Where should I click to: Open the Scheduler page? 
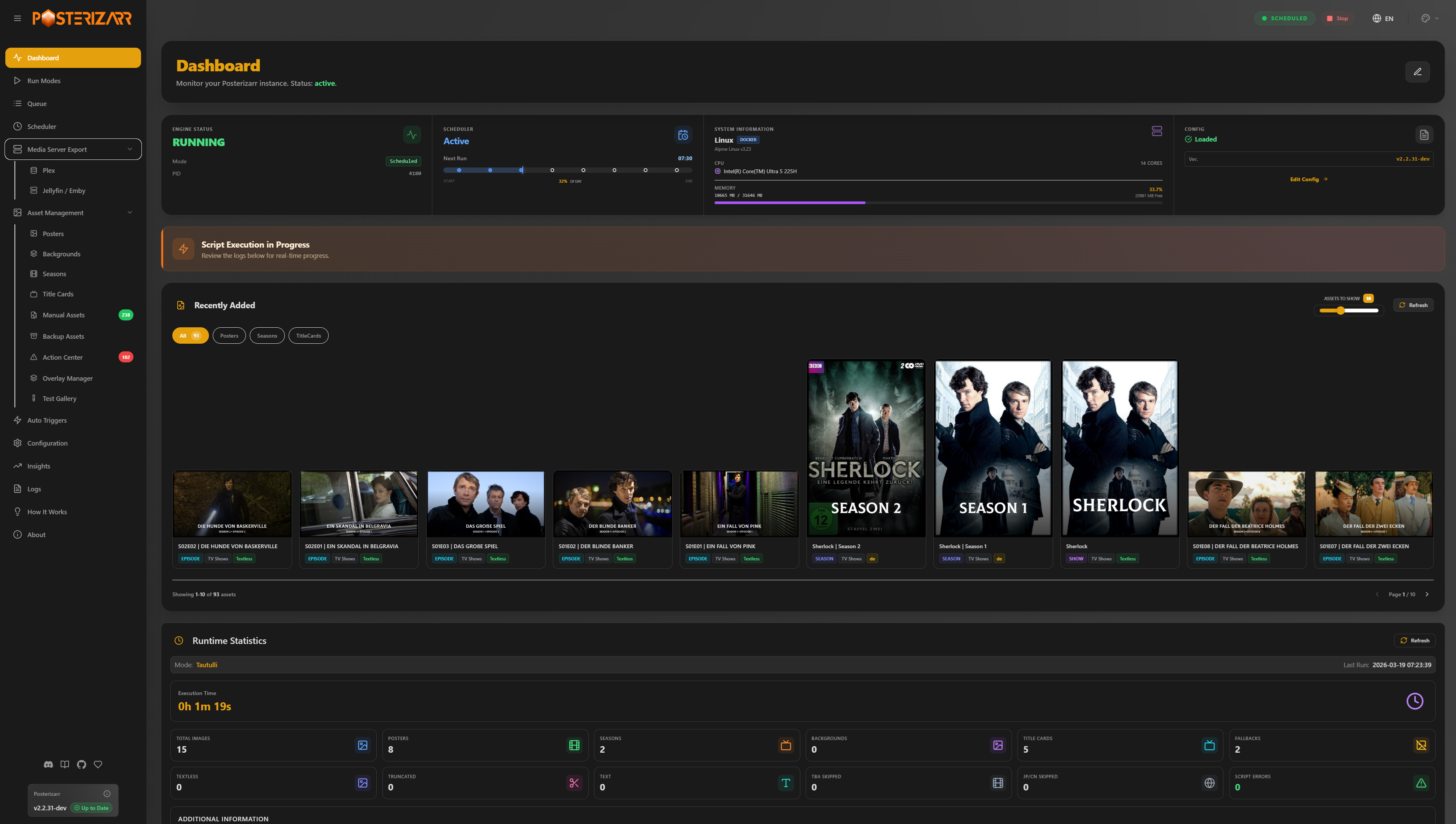click(x=73, y=127)
